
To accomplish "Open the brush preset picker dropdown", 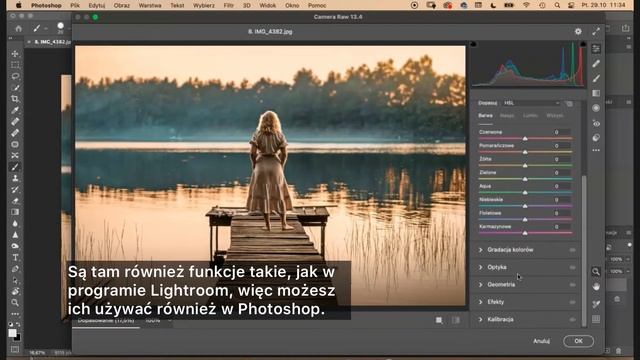I will [x=61, y=28].
